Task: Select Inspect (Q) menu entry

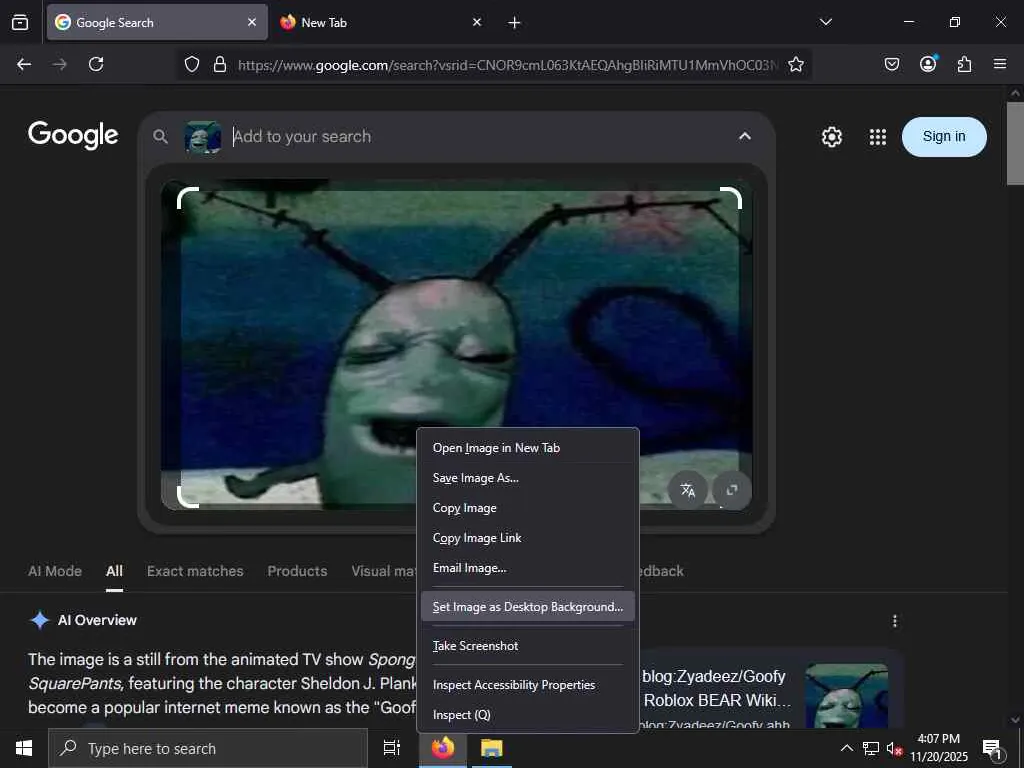Action: [x=527, y=715]
